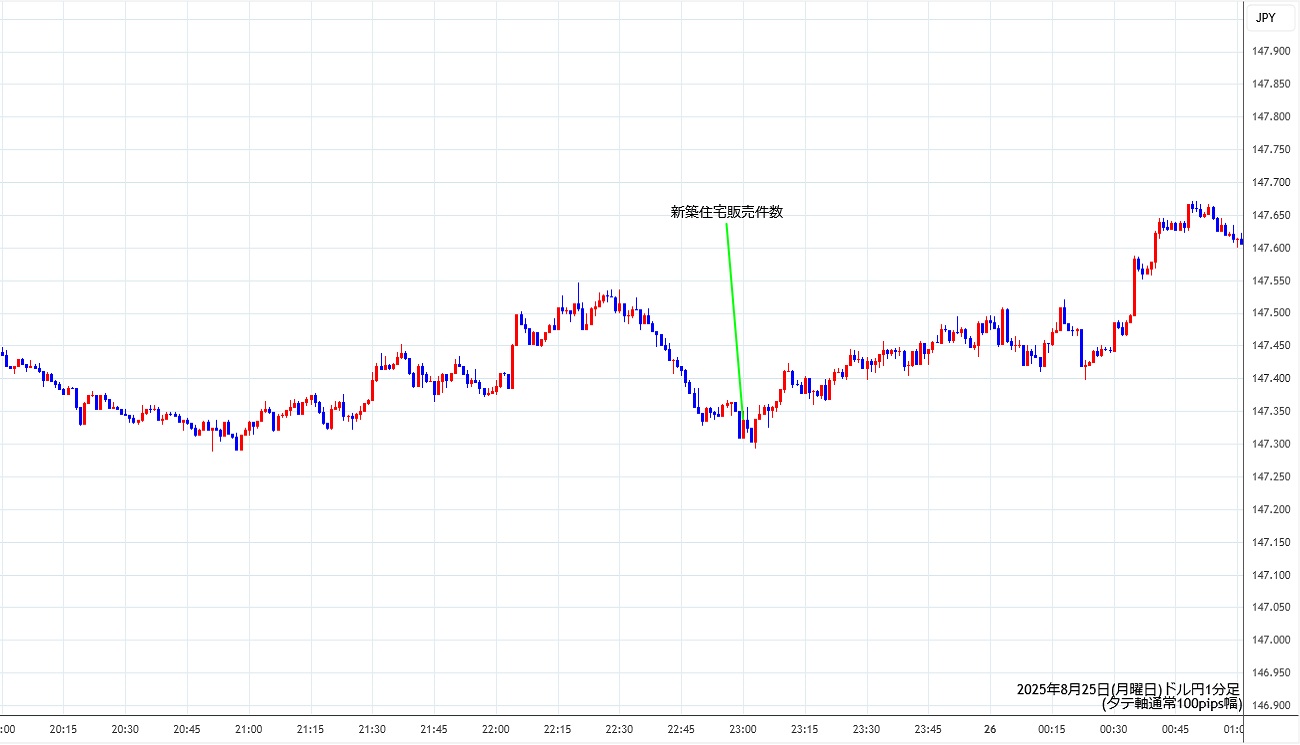1300x745 pixels.
Task: Click the 147.100 price axis label
Action: tap(1271, 575)
